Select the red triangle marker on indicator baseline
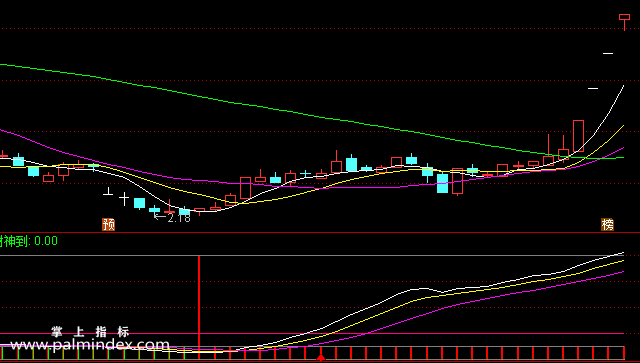This screenshot has height=363, width=640. [x=321, y=358]
